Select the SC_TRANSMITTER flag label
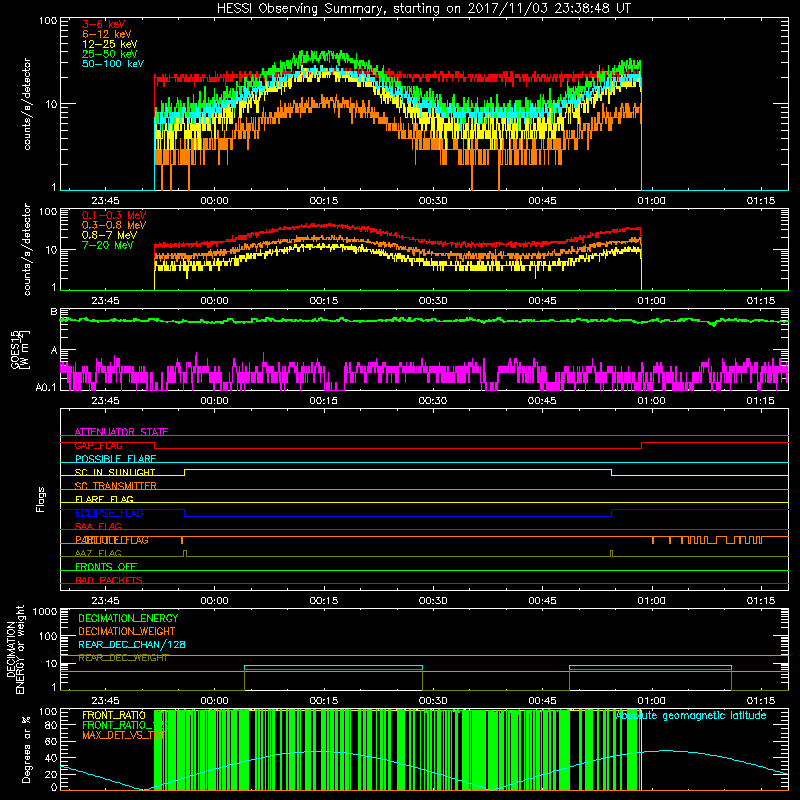800x800 pixels. (x=116, y=486)
